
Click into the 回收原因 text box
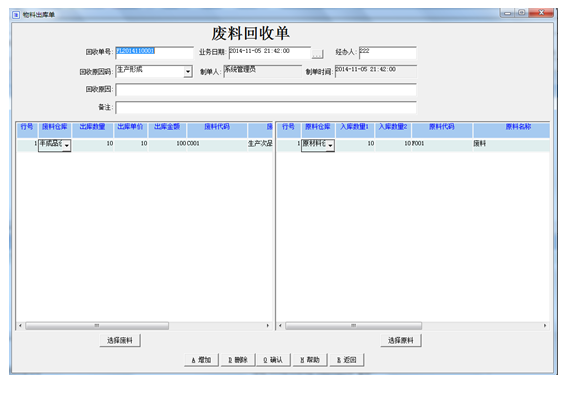pyautogui.click(x=266, y=89)
